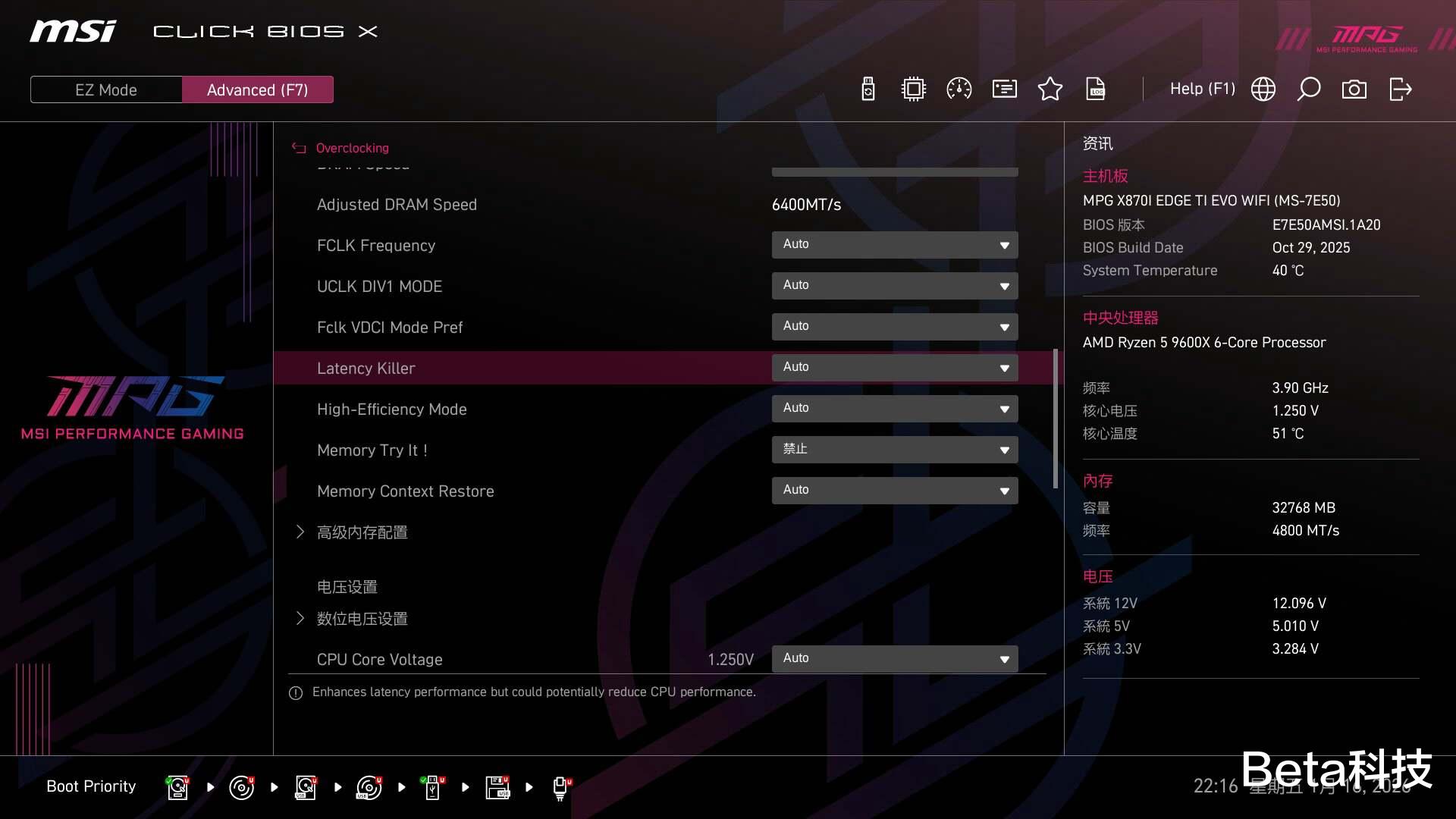Click the M-Flash USB update icon
1456x819 pixels.
coord(868,89)
